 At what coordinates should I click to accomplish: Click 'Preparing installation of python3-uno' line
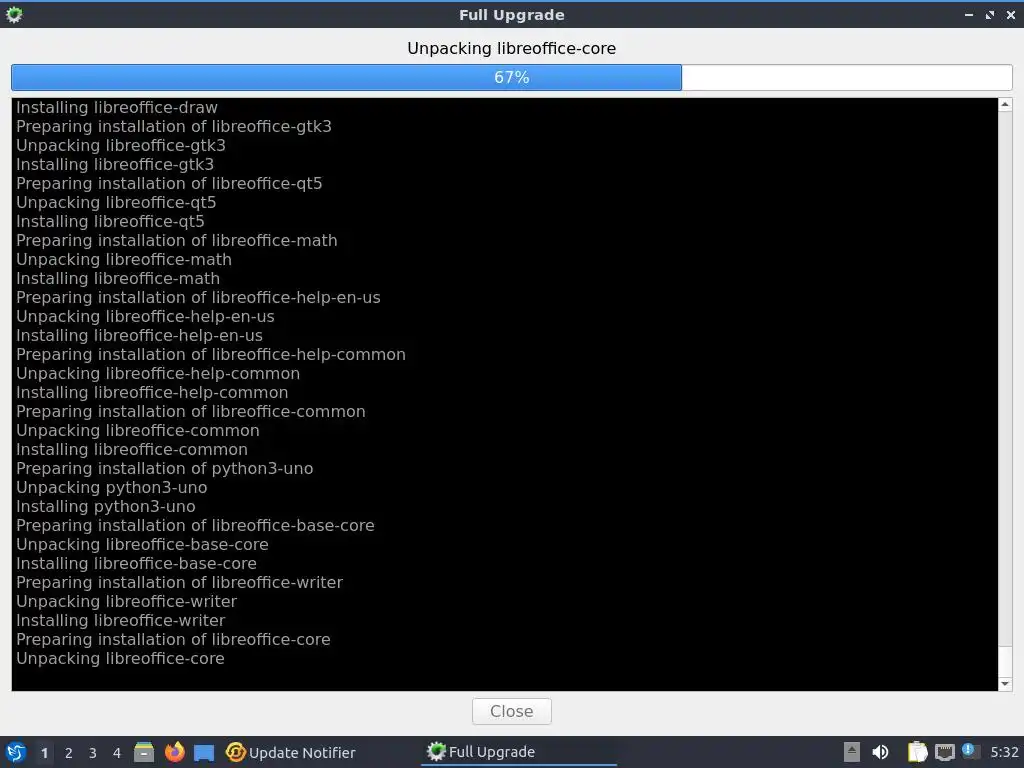coord(165,468)
